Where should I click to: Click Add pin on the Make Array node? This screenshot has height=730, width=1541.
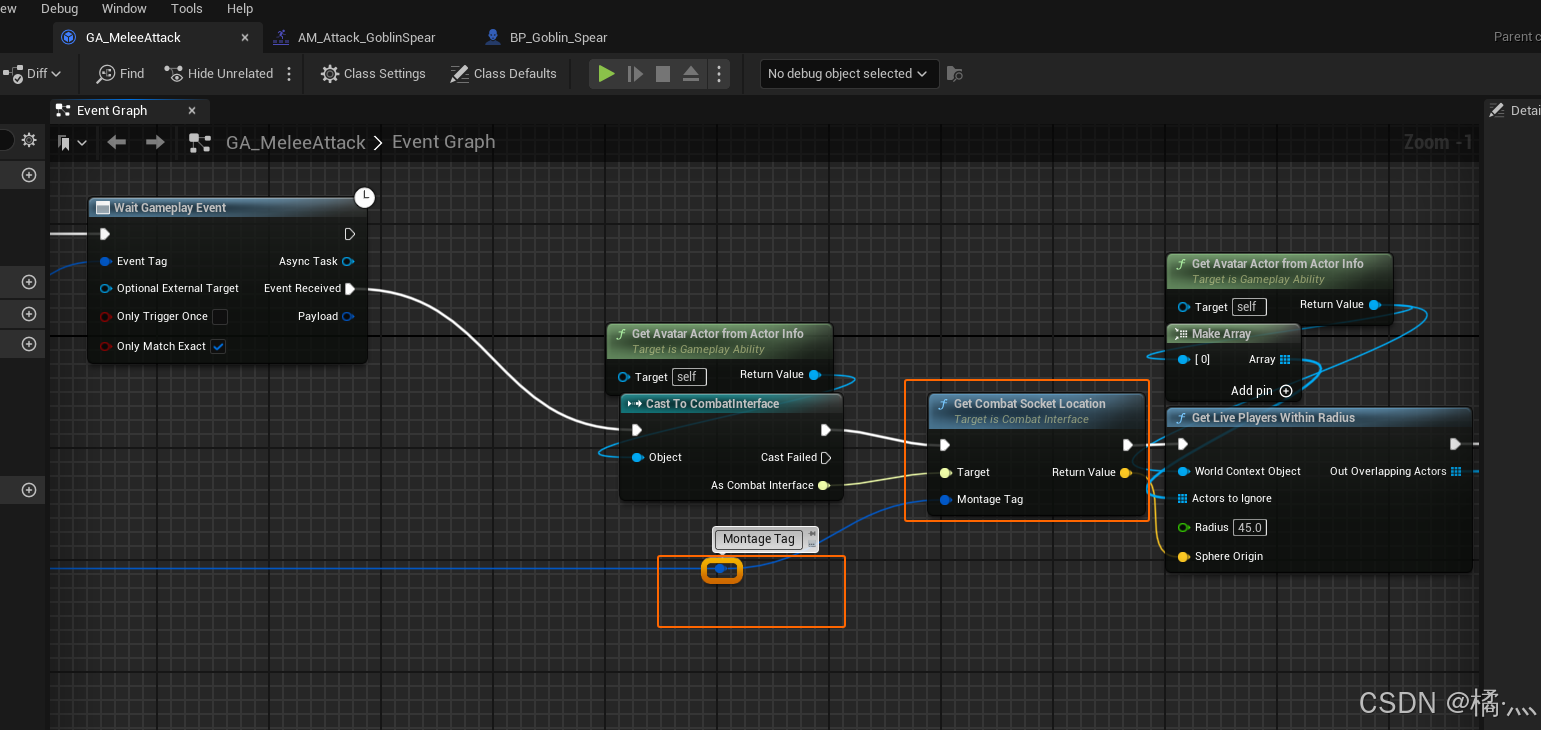point(1262,391)
